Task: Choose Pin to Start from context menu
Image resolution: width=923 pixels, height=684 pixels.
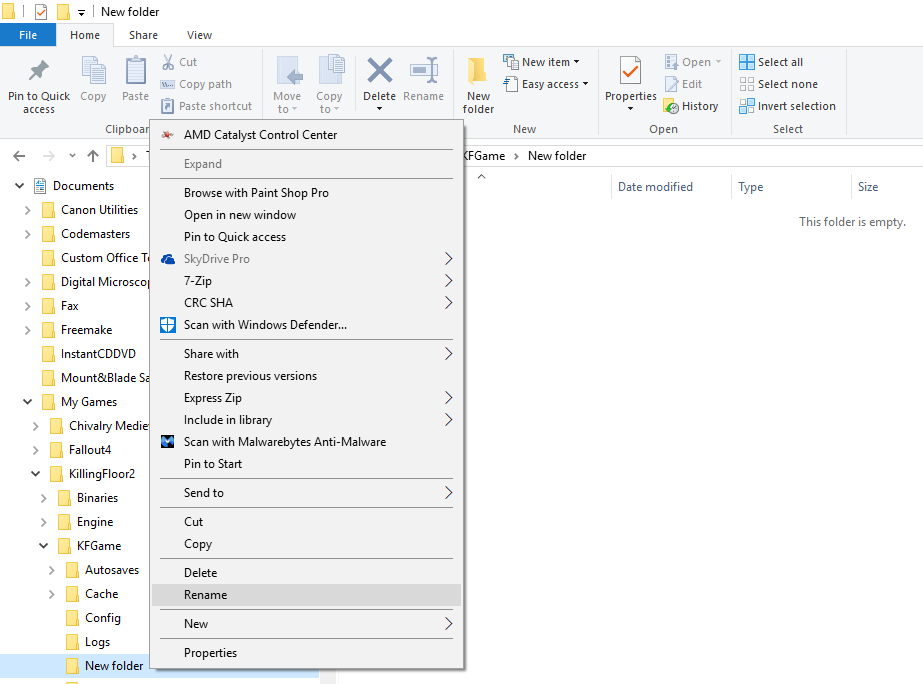Action: [306, 464]
